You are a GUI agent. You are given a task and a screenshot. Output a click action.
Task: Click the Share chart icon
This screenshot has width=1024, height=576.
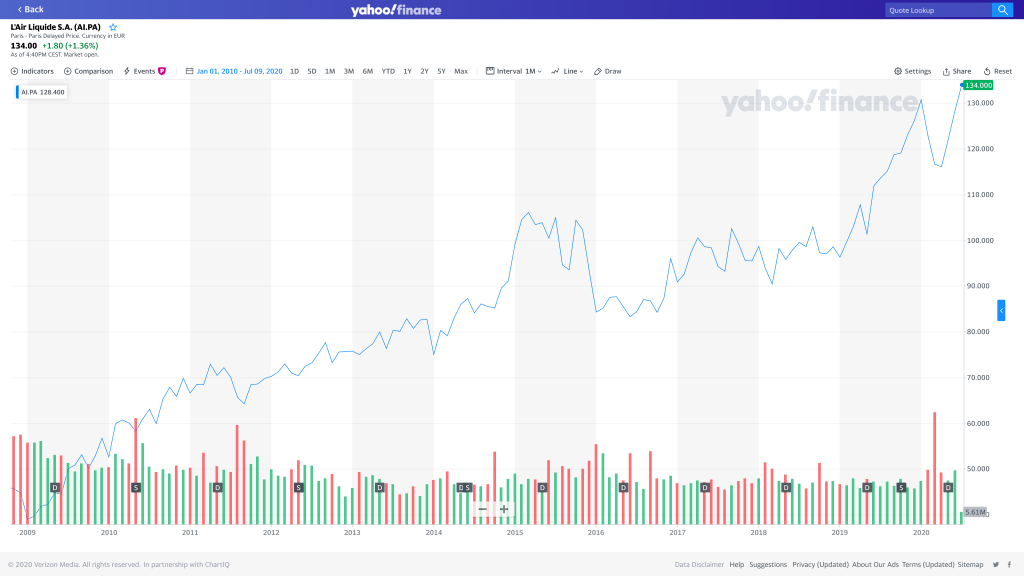pos(956,71)
